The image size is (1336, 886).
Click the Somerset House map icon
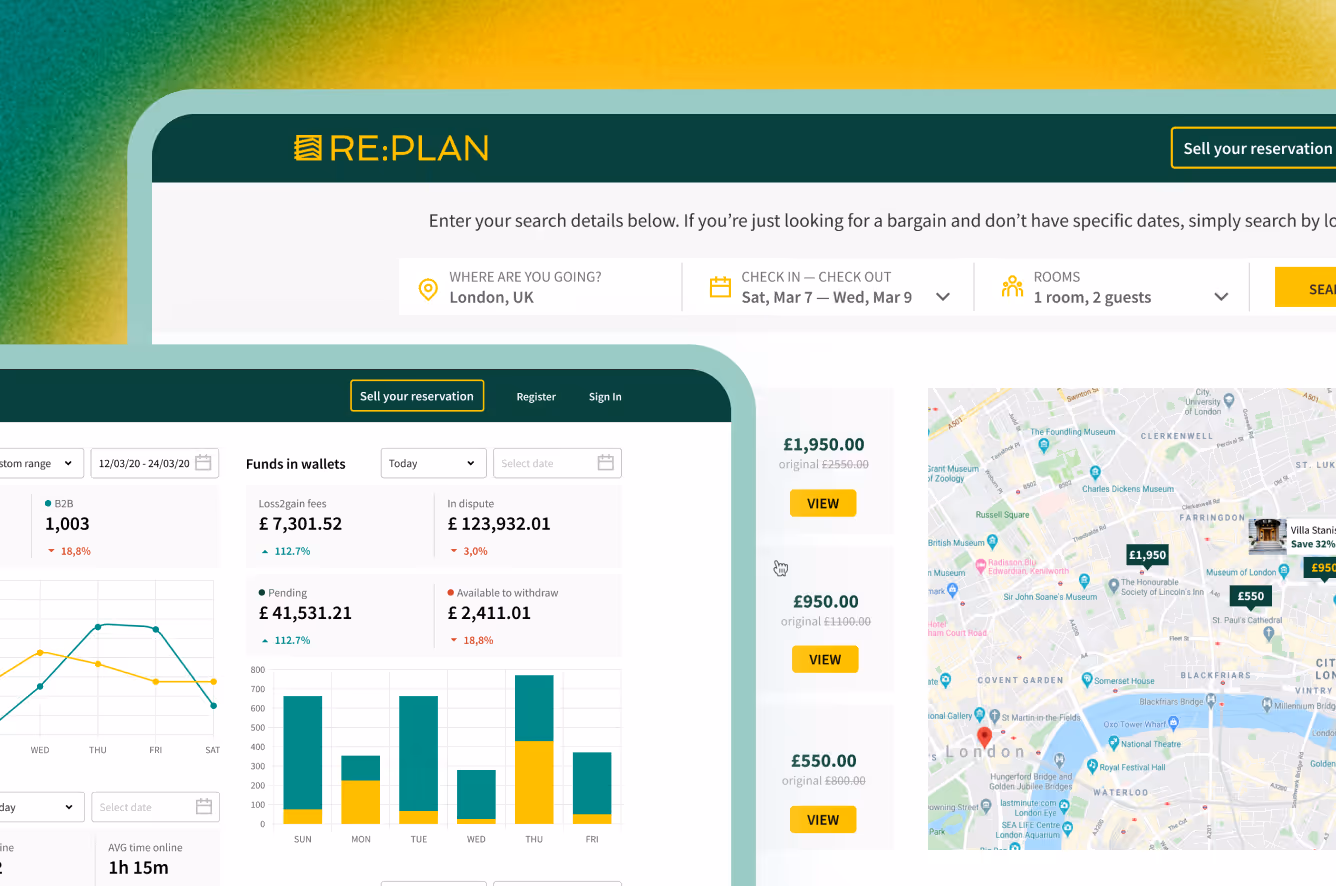pos(1086,680)
